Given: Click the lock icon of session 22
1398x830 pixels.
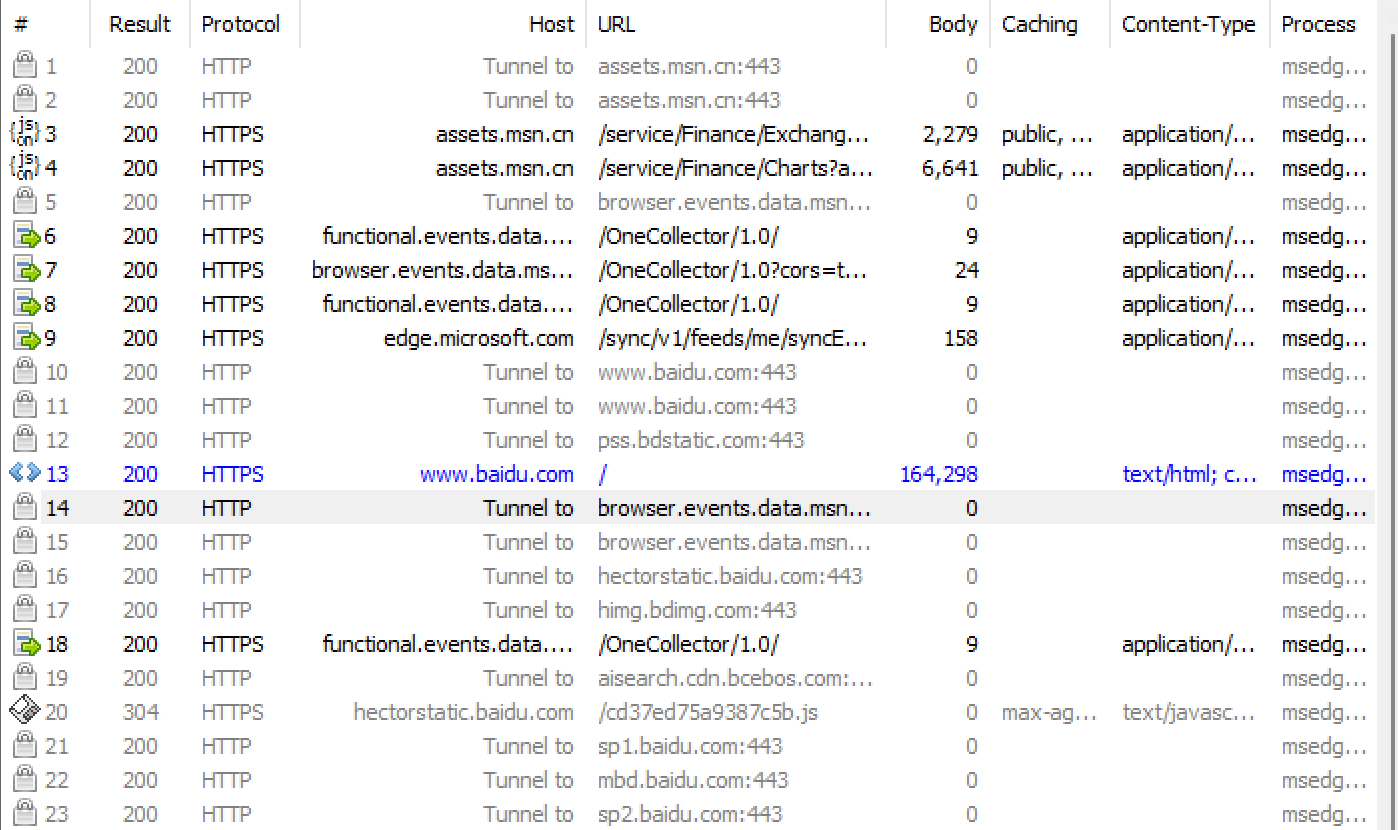Looking at the screenshot, I should tap(23, 781).
